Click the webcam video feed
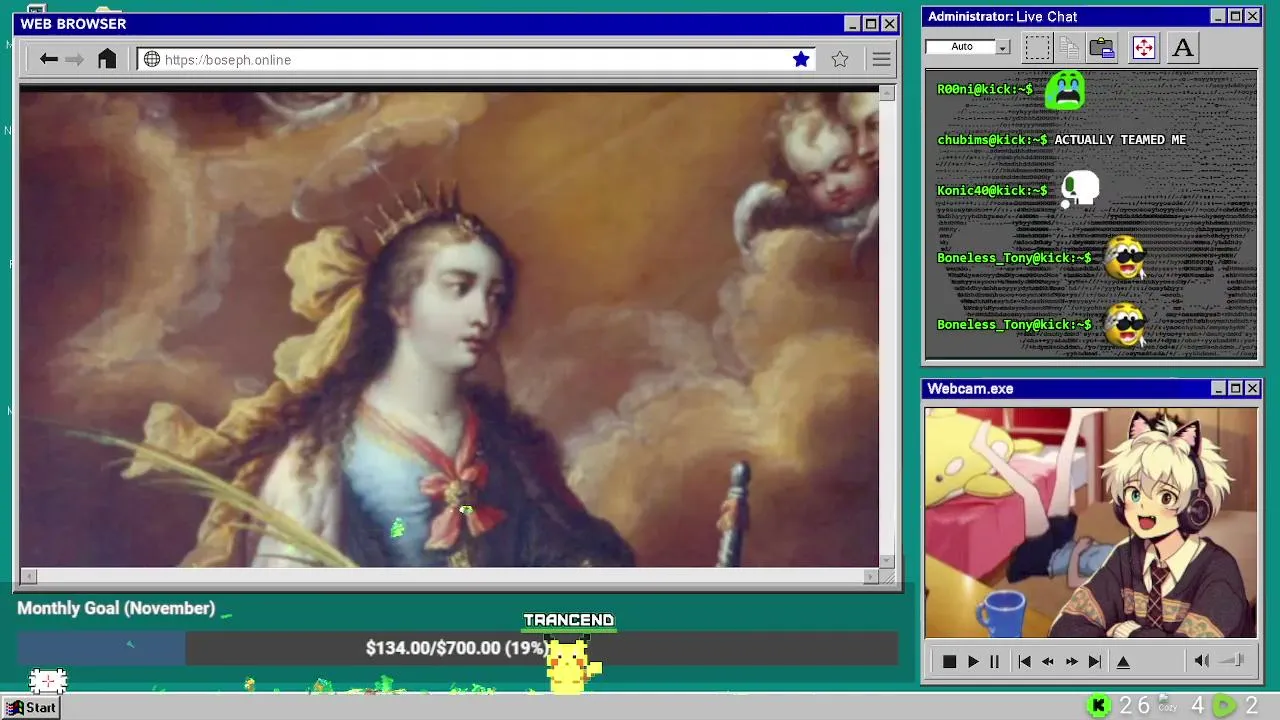 (x=1090, y=522)
